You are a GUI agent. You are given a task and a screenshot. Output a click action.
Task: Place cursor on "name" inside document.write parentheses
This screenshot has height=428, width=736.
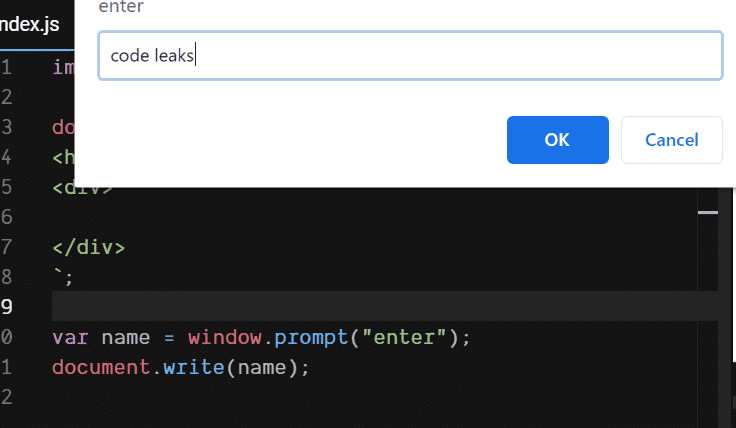coord(262,367)
